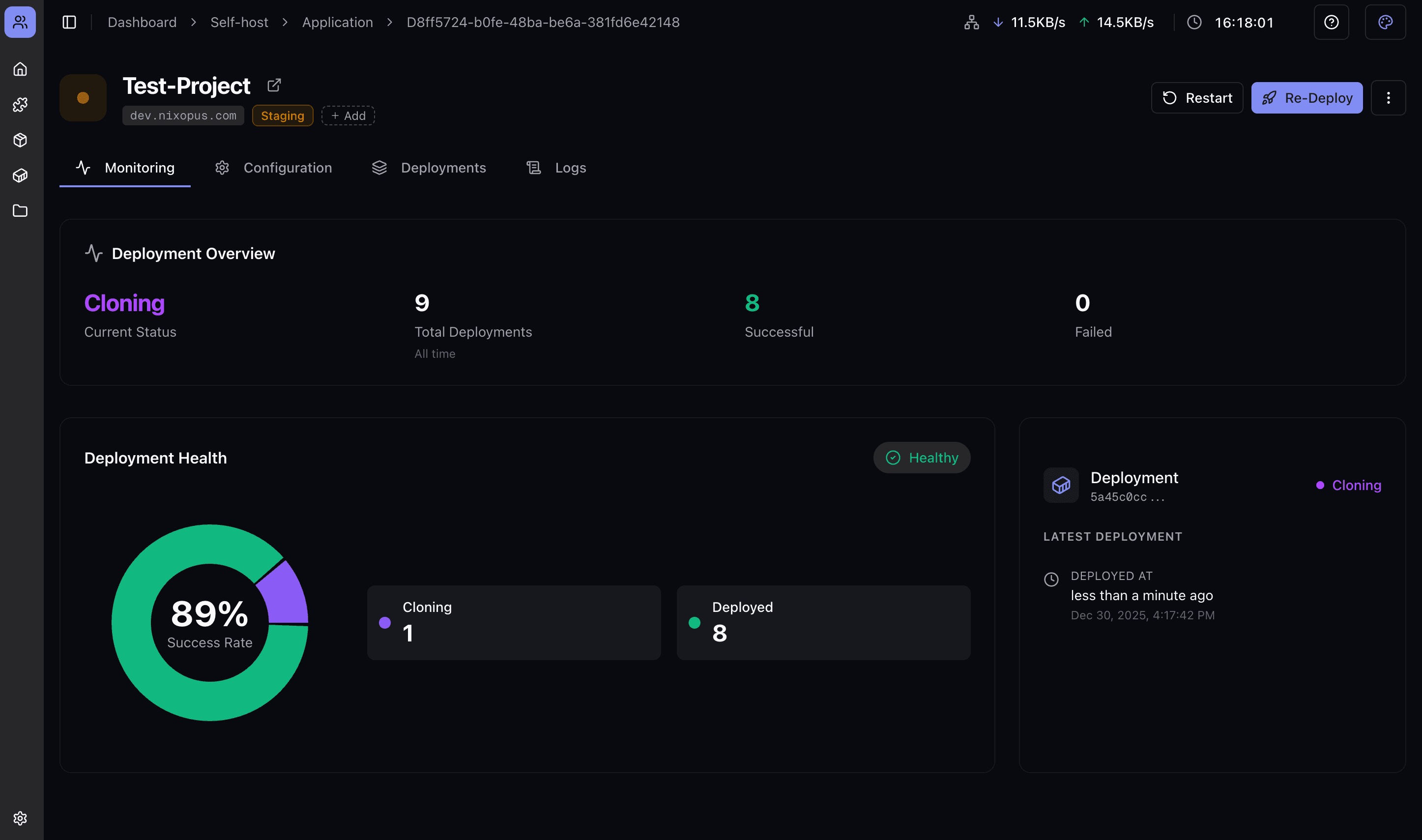Click the puzzle-piece extensions sidebar icon

[x=20, y=105]
